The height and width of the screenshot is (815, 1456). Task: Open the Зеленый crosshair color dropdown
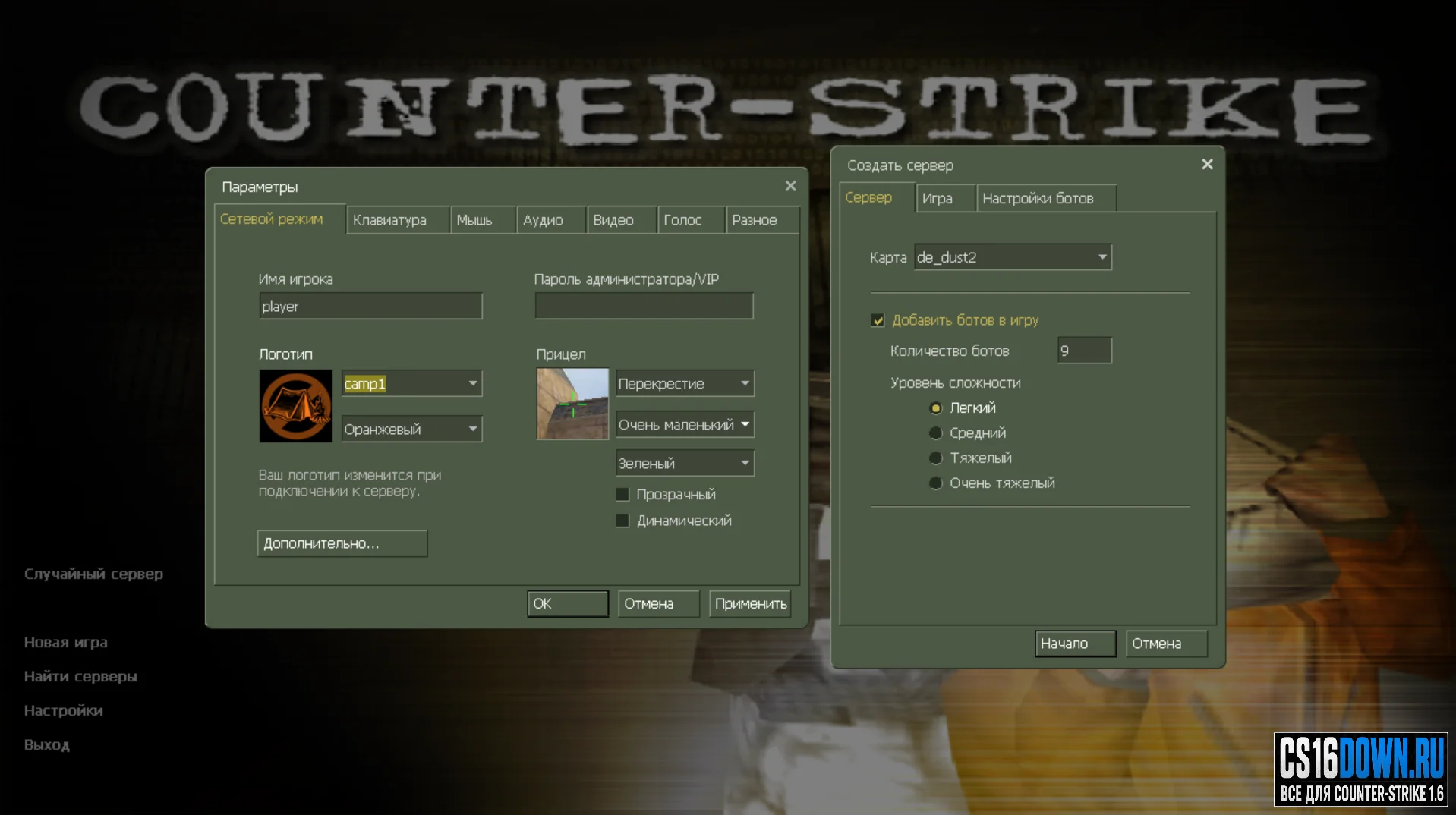point(685,463)
